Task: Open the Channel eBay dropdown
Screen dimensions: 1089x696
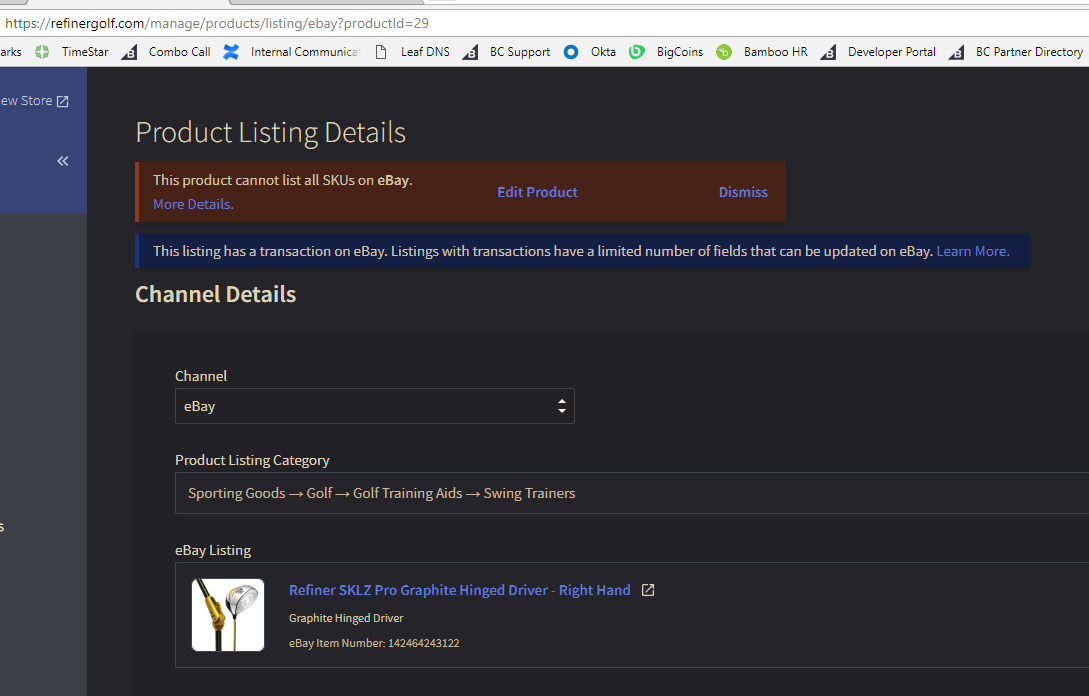Action: coord(374,406)
